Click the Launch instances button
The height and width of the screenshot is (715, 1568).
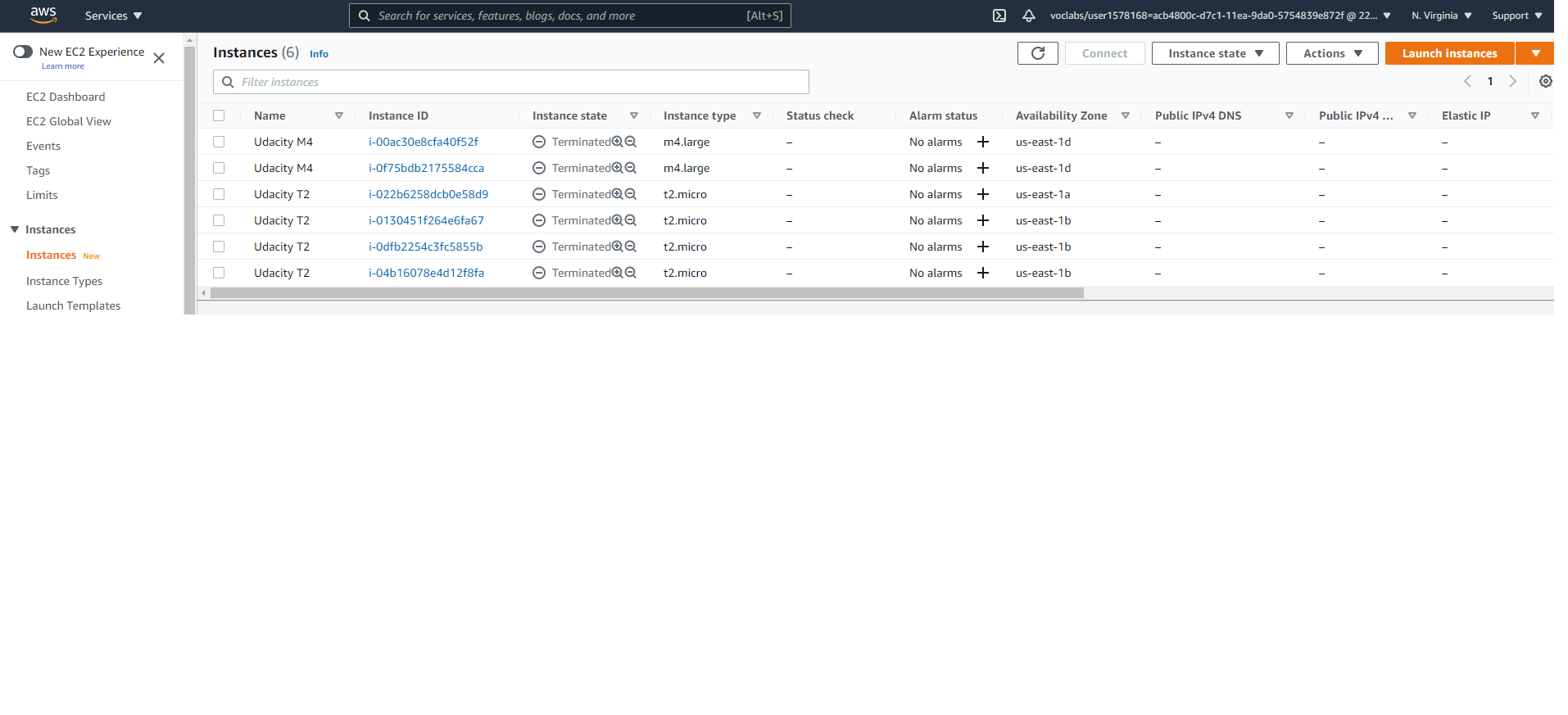1449,53
